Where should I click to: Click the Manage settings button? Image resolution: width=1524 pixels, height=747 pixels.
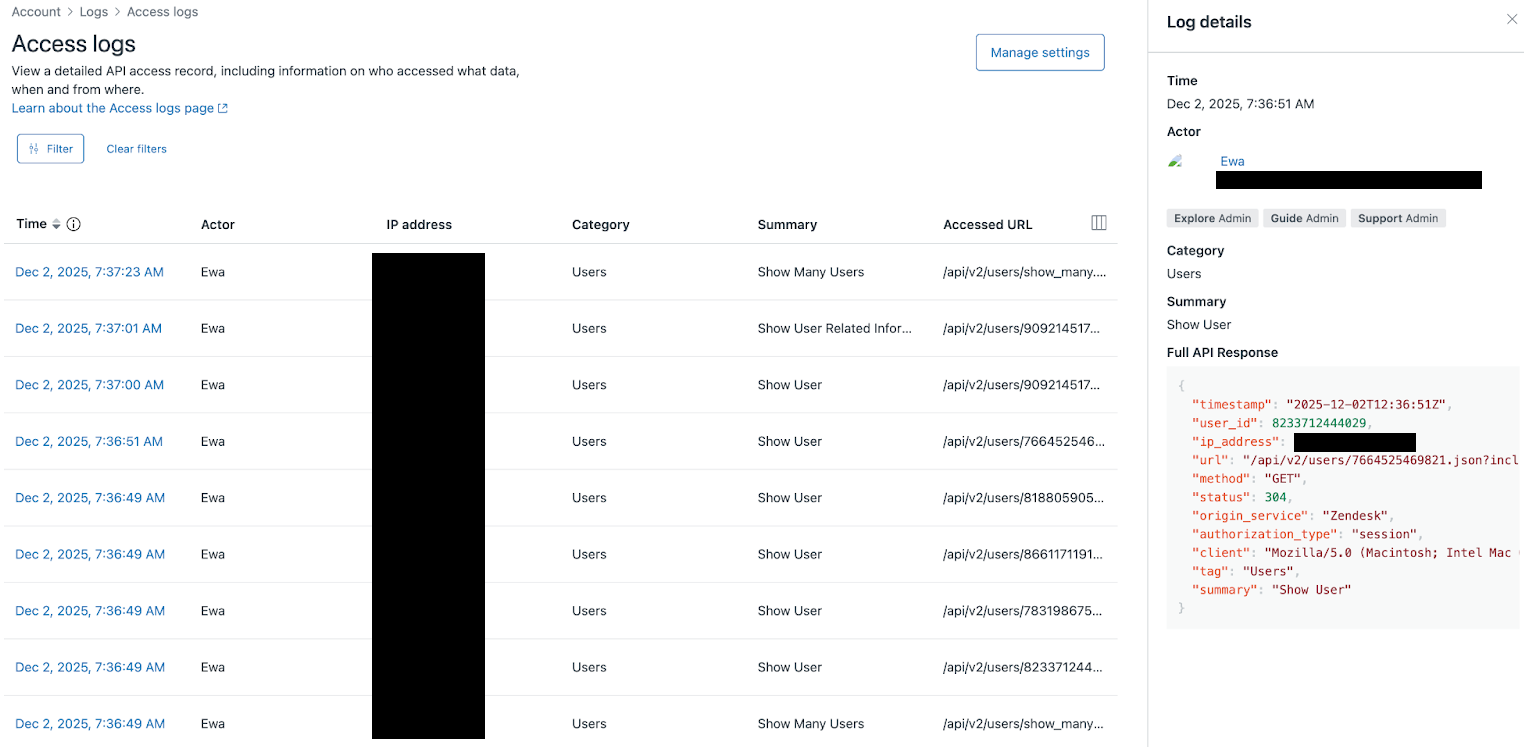1039,53
